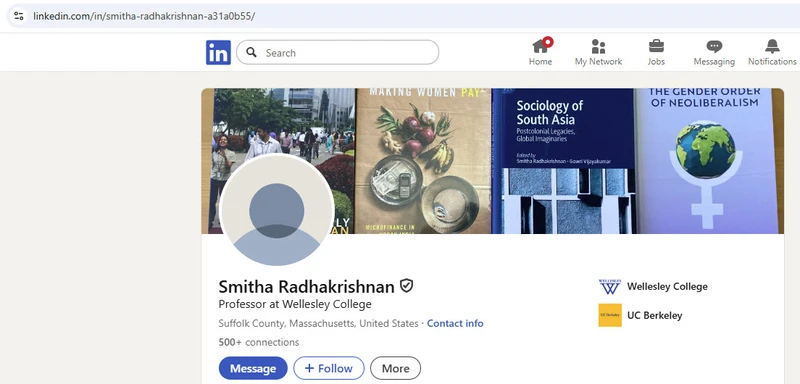Open the Contact info link
This screenshot has width=800, height=384.
(455, 323)
